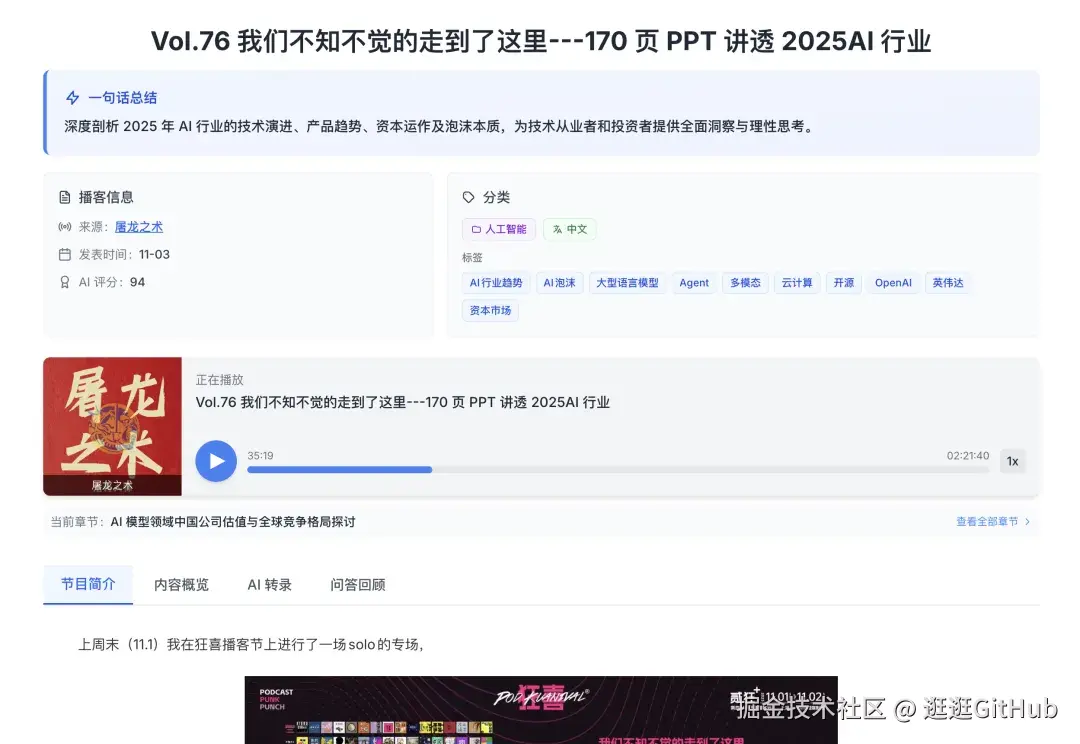Click the badge icon next to AI 评分
Image resolution: width=1080 pixels, height=744 pixels.
click(64, 282)
